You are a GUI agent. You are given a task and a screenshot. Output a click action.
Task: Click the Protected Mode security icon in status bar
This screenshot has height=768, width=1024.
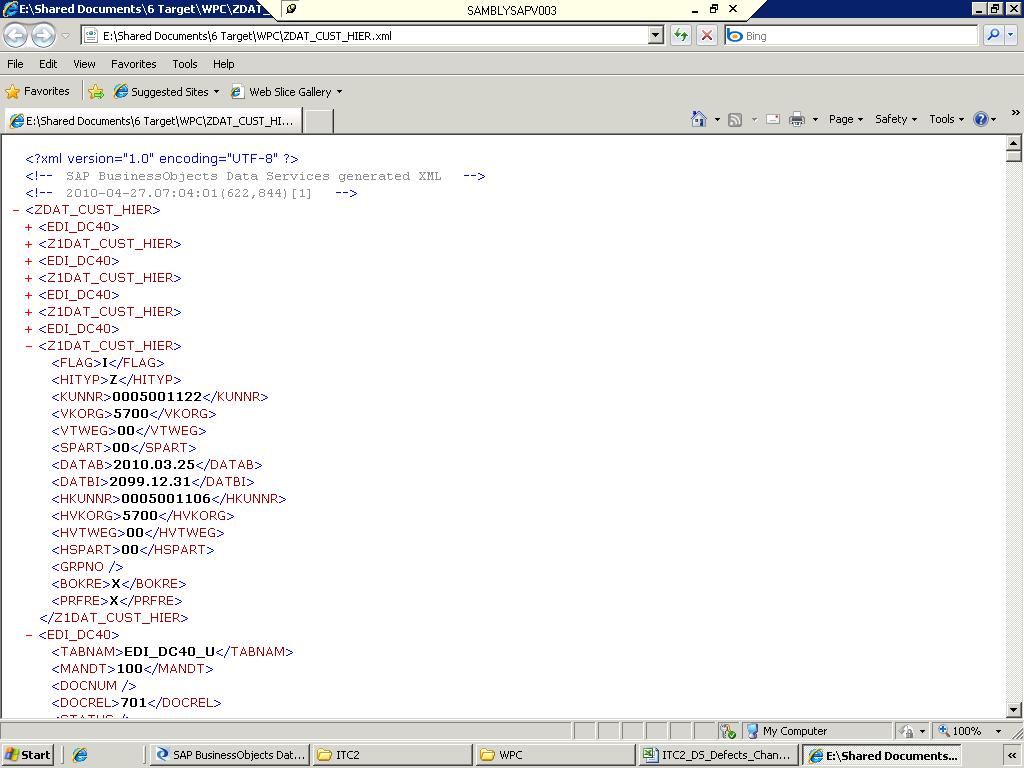pyautogui.click(x=727, y=731)
